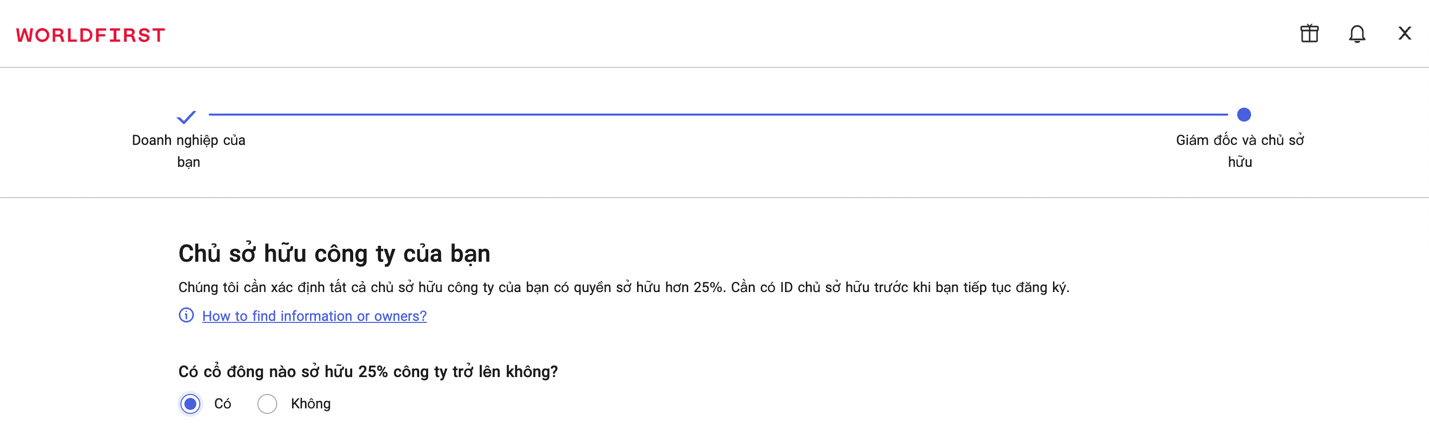Screen dimensions: 1429x434
Task: Click the 25% shareholder question text
Action: tap(368, 372)
